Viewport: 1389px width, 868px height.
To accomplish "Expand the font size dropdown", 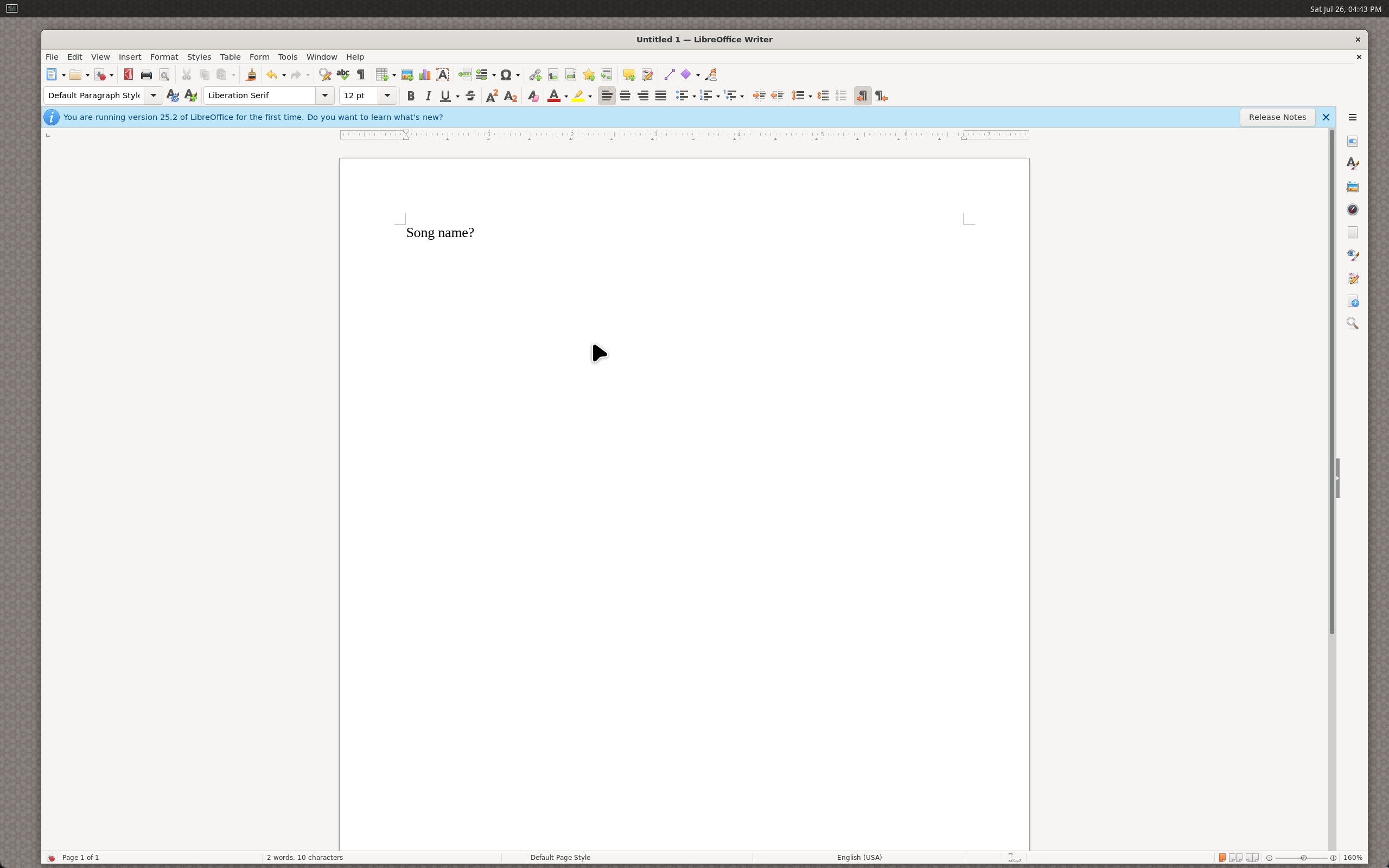I will [387, 96].
